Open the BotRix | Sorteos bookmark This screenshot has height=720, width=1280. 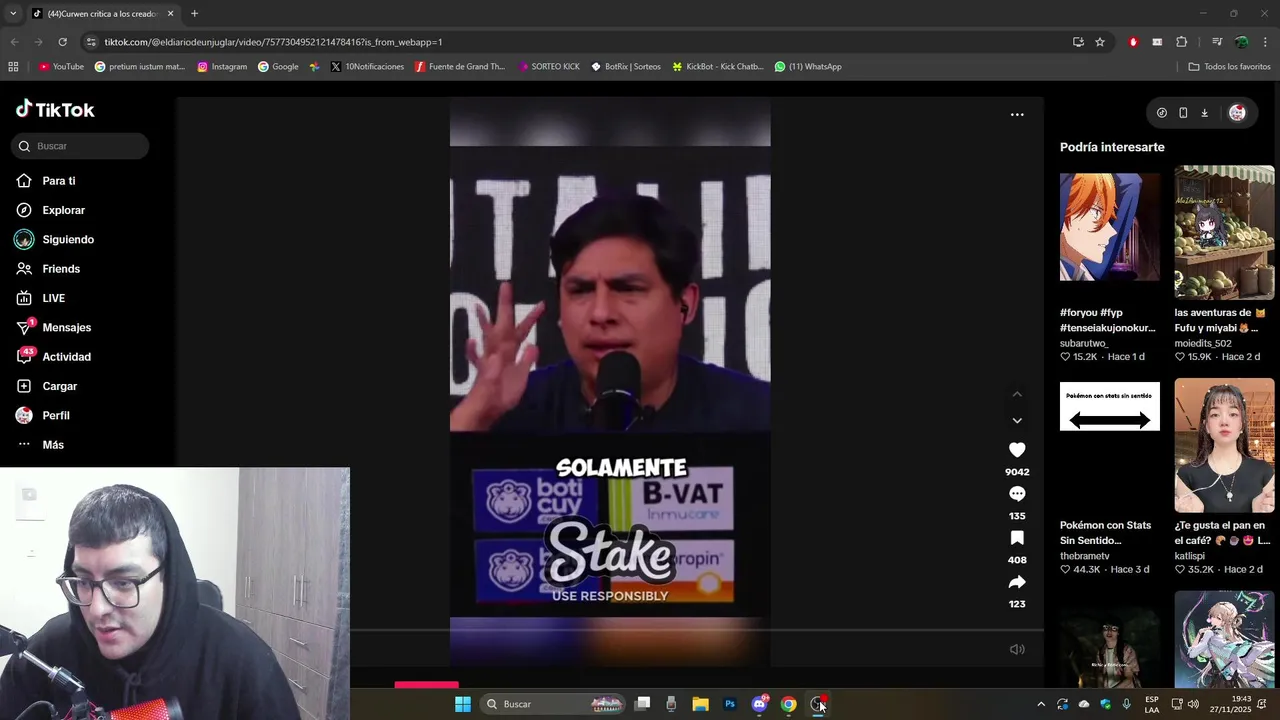click(x=625, y=67)
